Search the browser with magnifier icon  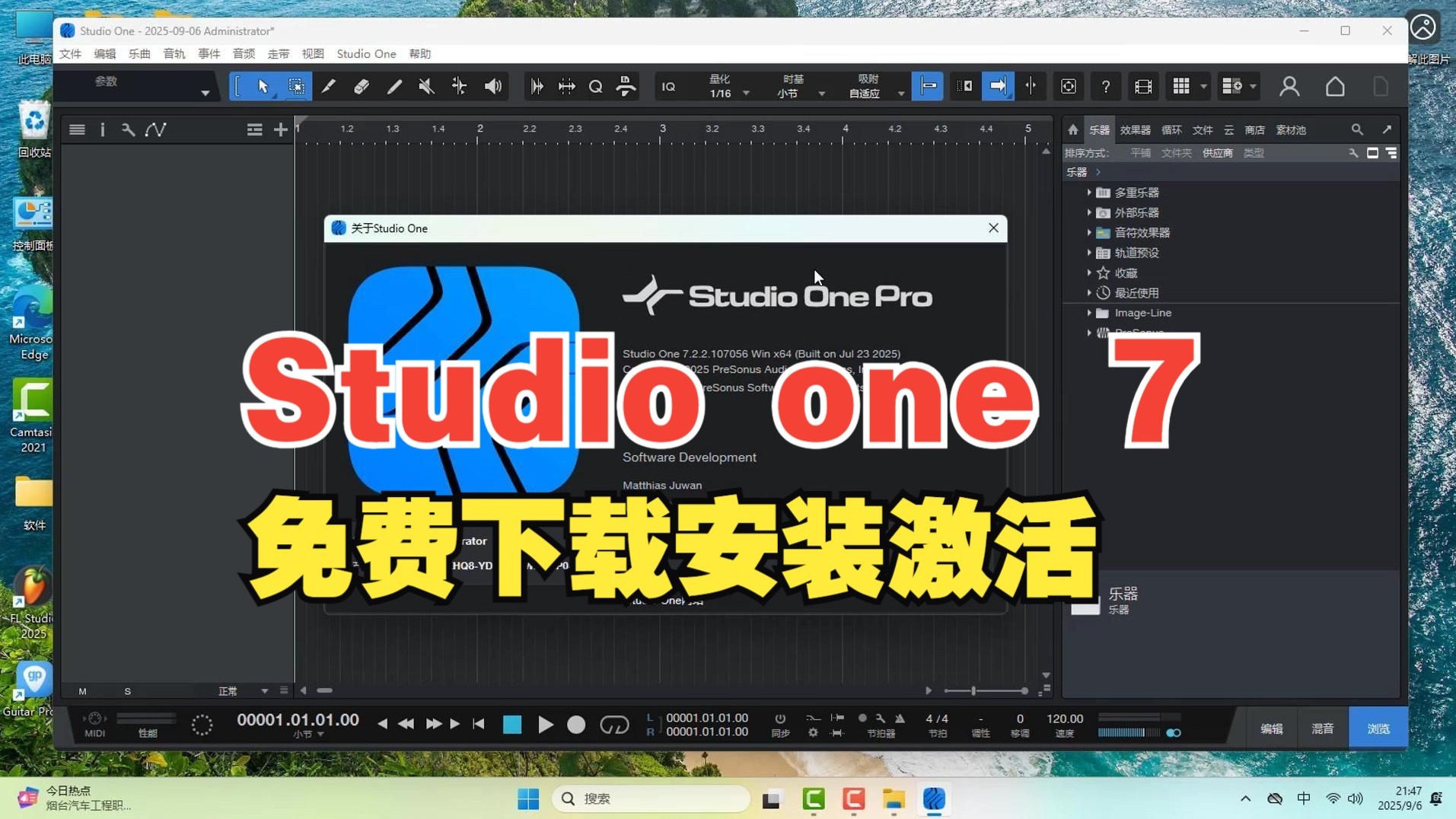pyautogui.click(x=1357, y=130)
